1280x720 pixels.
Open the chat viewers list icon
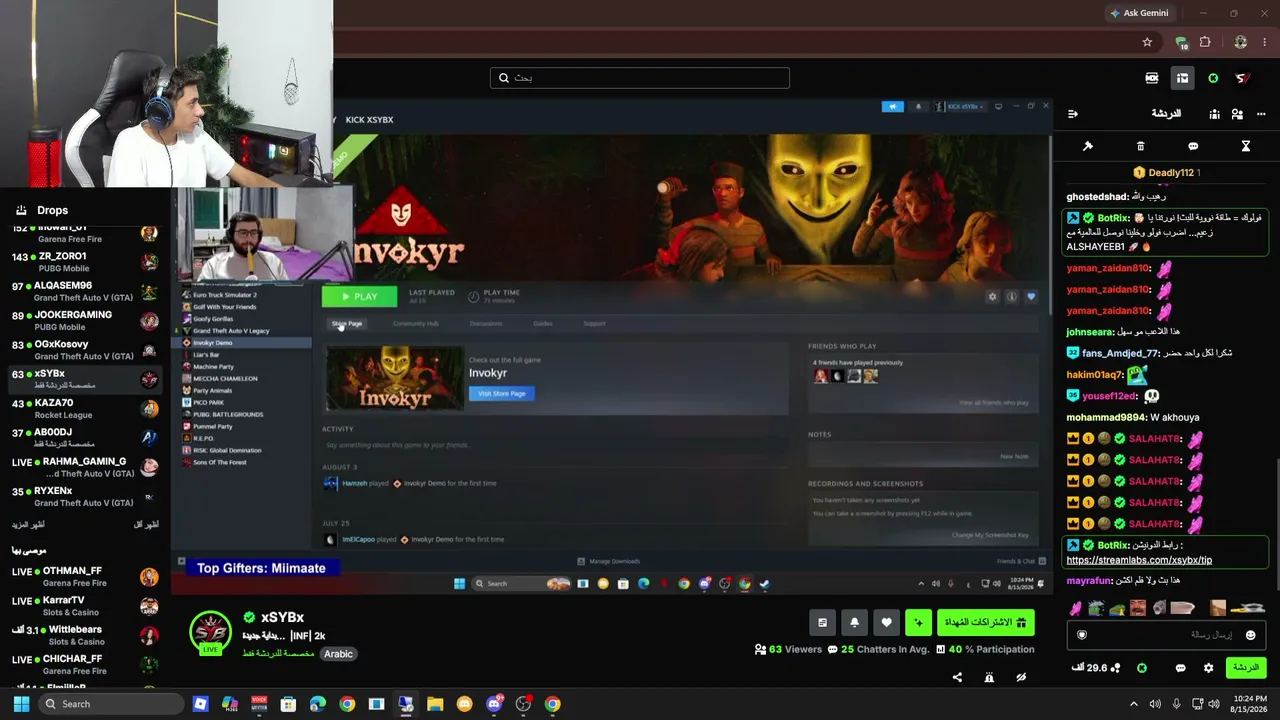coord(1214,114)
